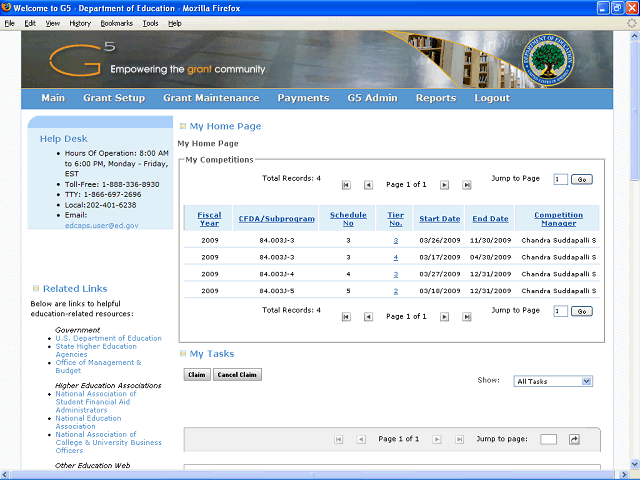This screenshot has height=480, width=640.
Task: Open the Bookmarks menu in Firefox
Action: 117,22
